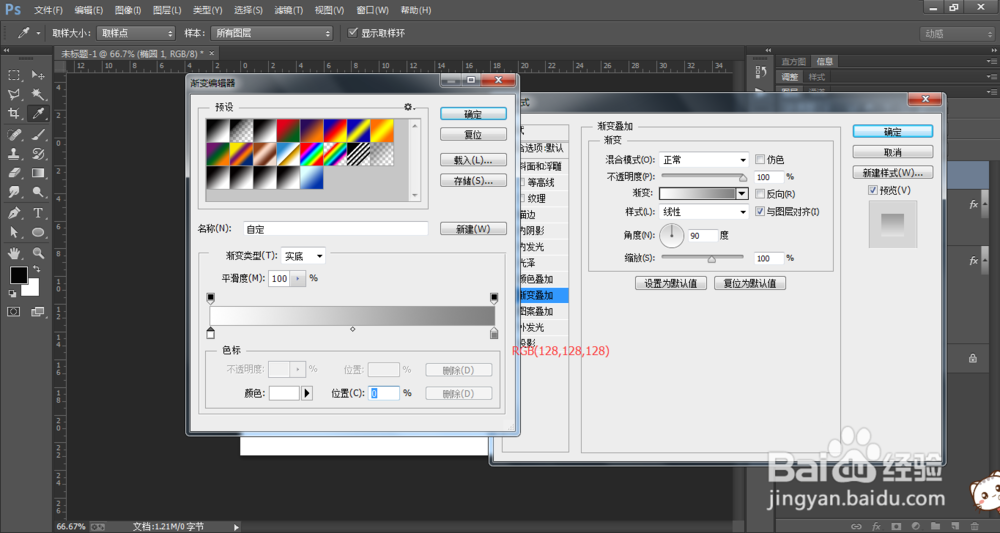Click 确定 in gradient editor

click(473, 114)
